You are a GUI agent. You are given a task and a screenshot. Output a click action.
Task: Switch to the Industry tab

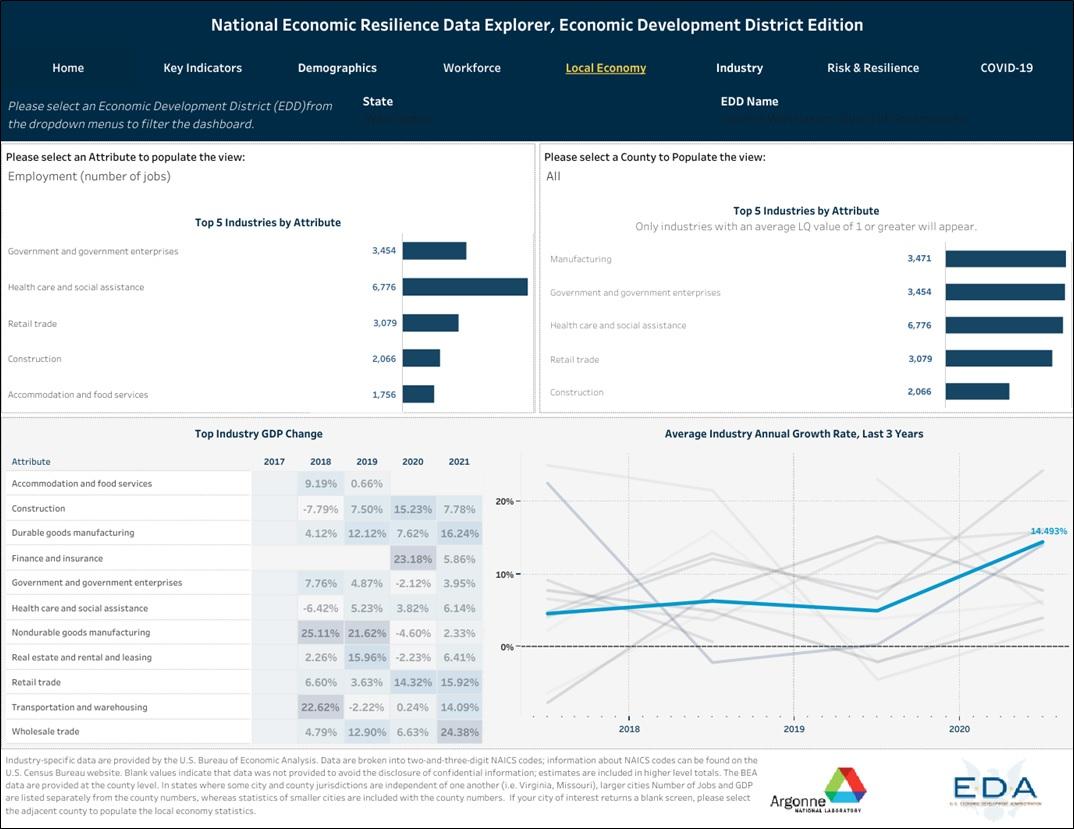[739, 67]
